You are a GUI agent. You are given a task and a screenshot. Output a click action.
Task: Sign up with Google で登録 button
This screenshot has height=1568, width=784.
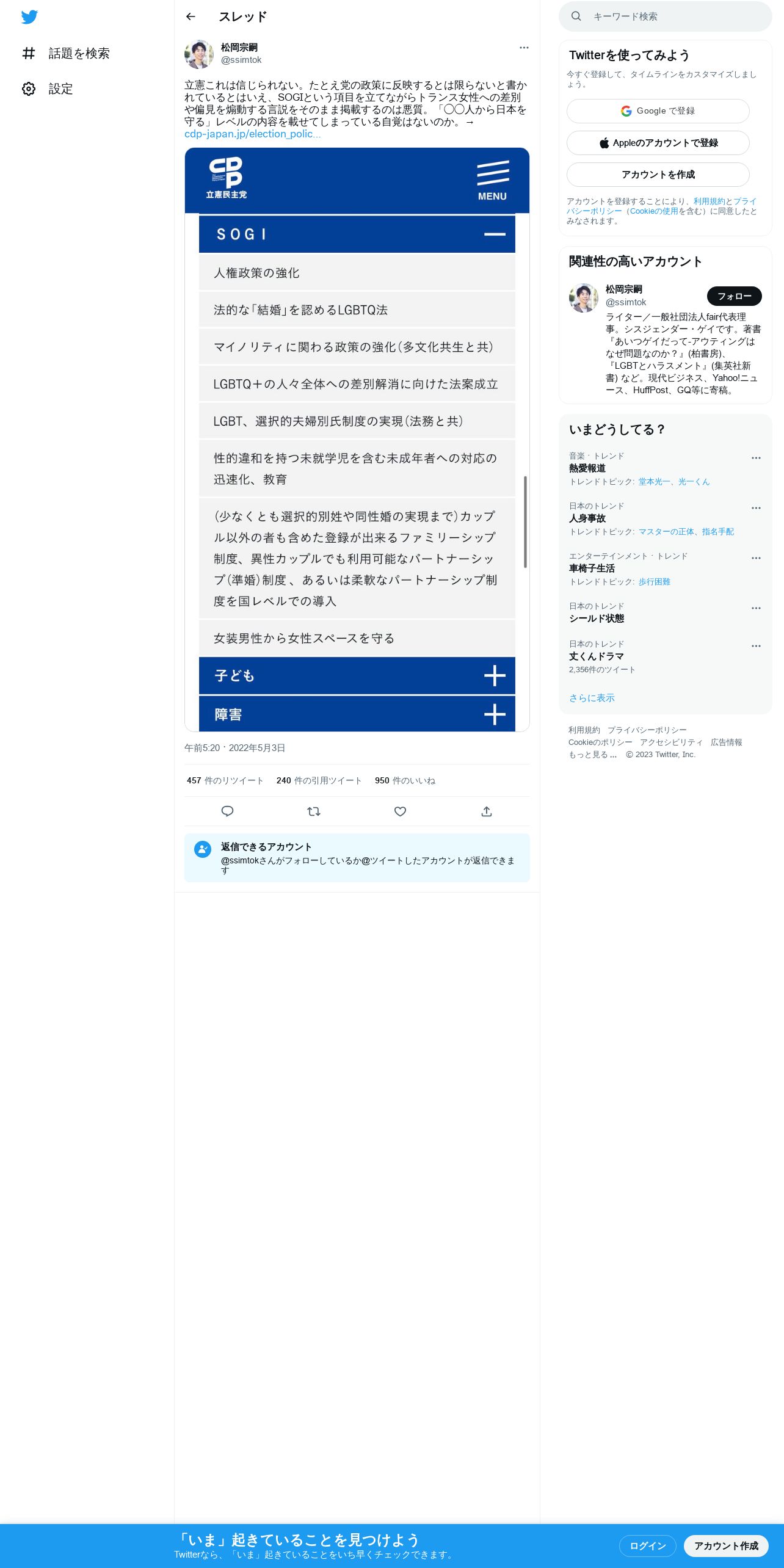point(658,111)
